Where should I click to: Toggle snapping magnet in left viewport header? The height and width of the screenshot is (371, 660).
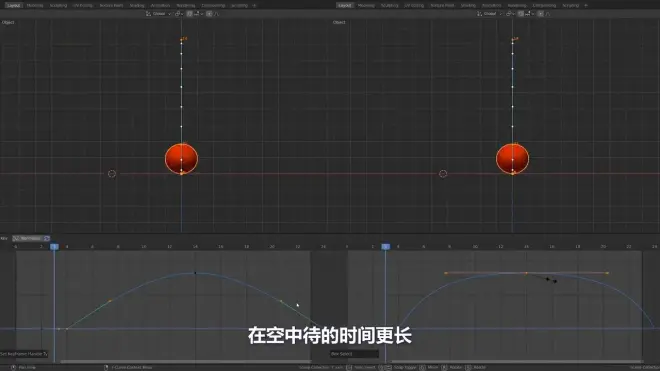(x=189, y=14)
